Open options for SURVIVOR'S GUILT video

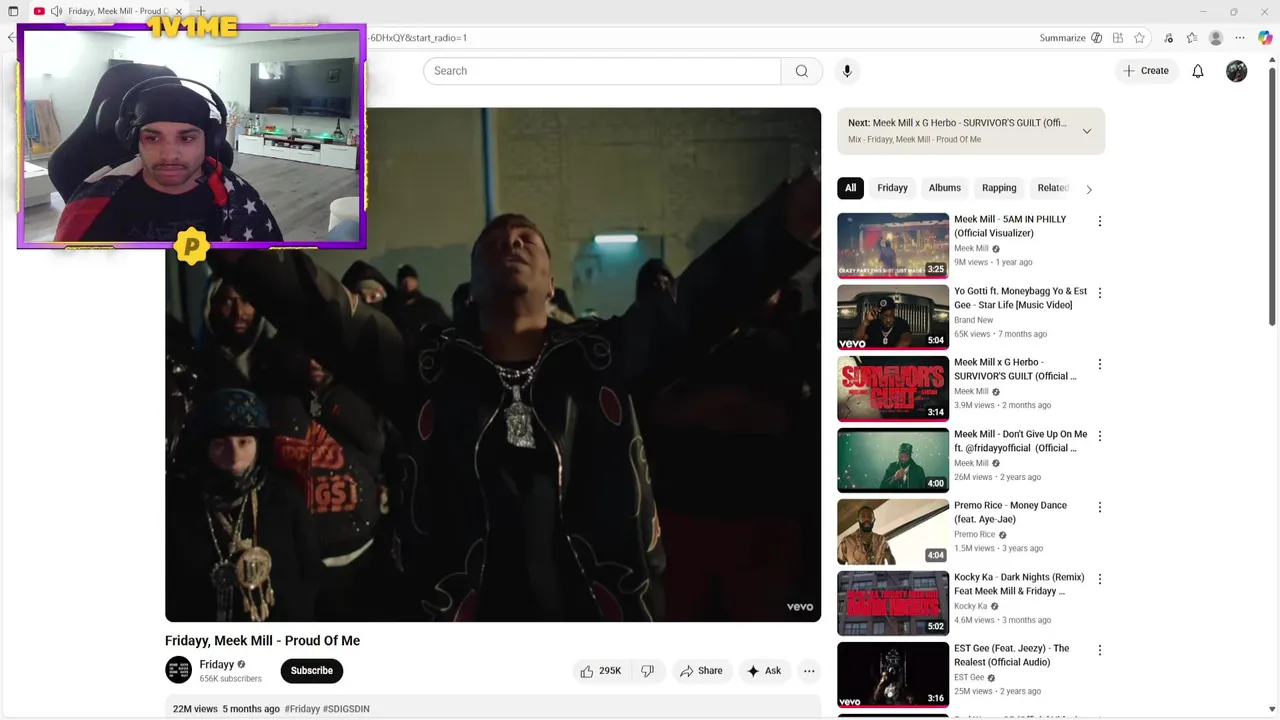(x=1100, y=364)
